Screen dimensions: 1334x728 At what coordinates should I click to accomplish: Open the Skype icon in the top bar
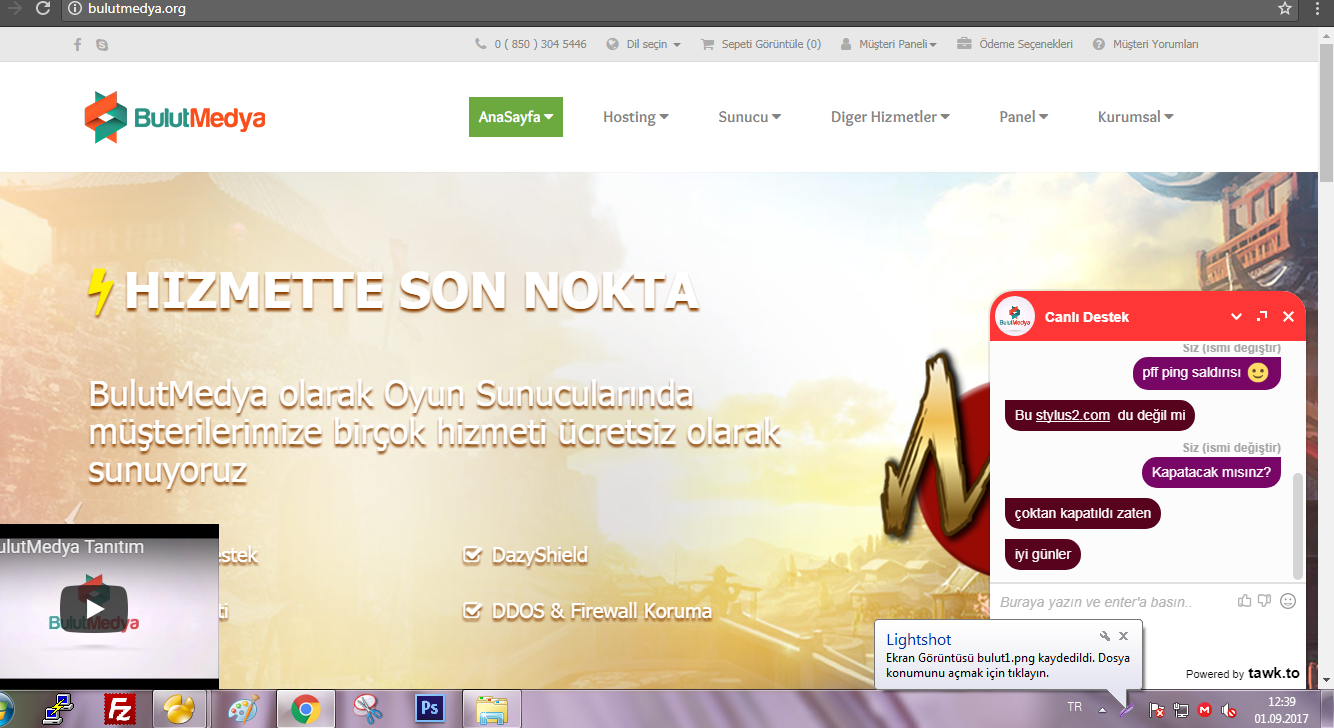pos(102,44)
